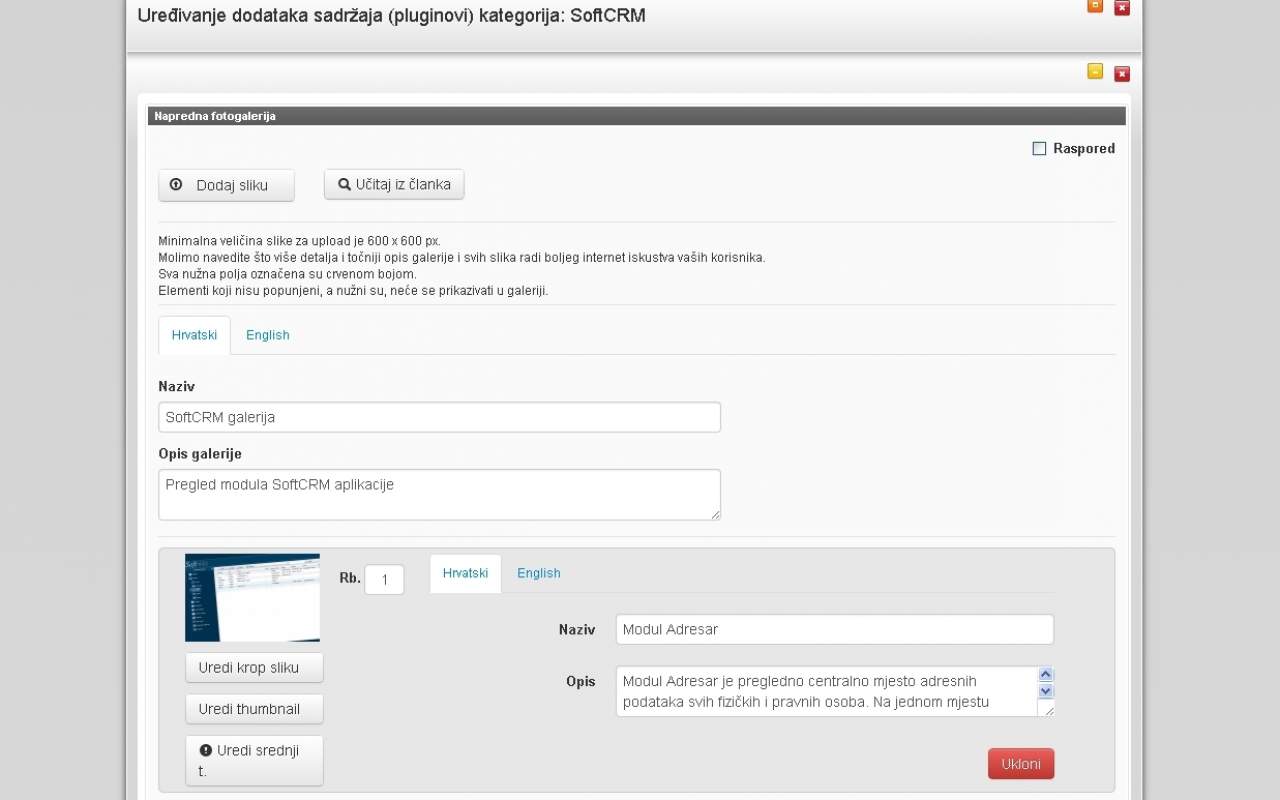Close the inner panel with the red X
1280x800 pixels.
[x=1122, y=73]
